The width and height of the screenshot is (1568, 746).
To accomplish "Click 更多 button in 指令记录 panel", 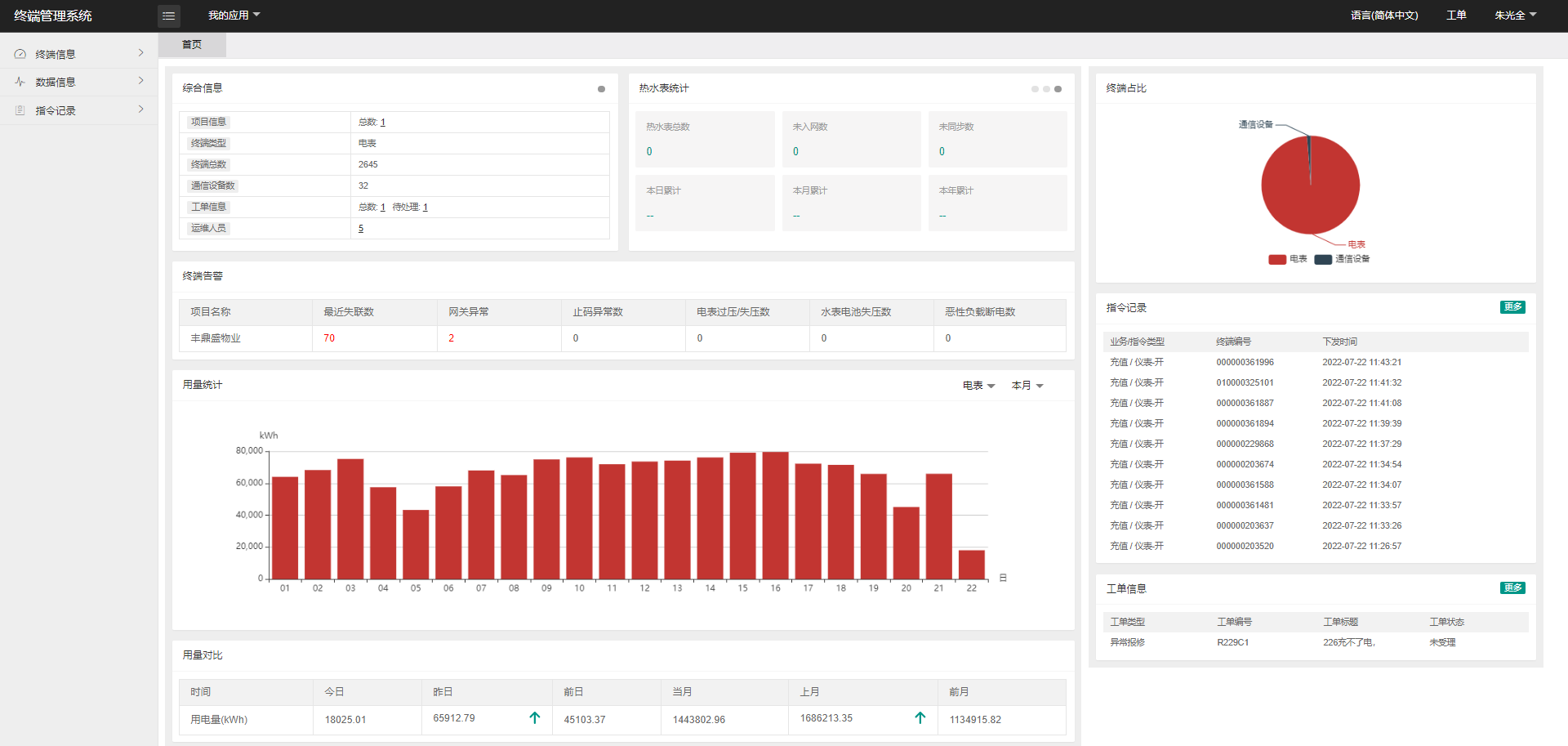I will (1512, 307).
